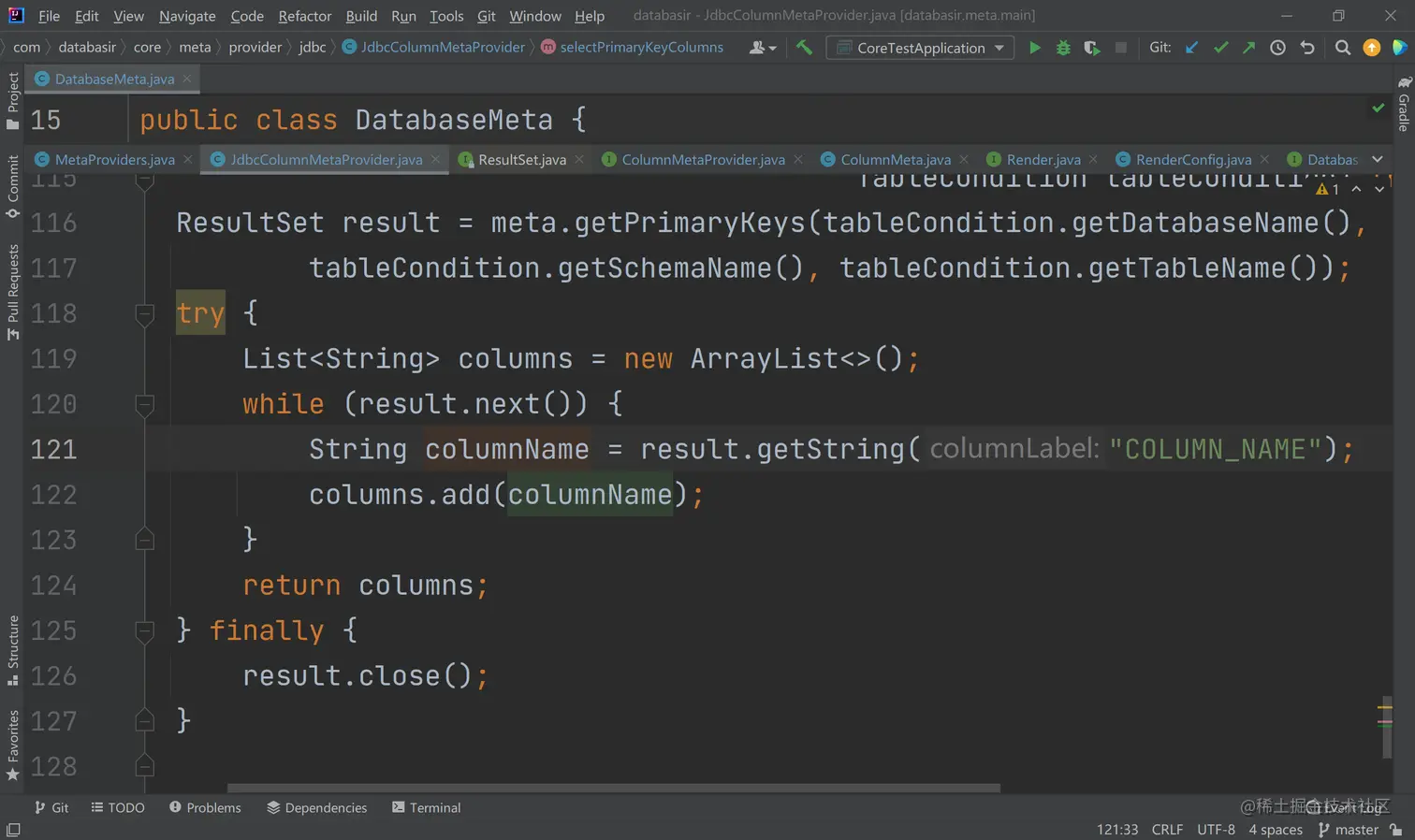Click the Stop process square icon
1415x840 pixels.
point(1121,47)
